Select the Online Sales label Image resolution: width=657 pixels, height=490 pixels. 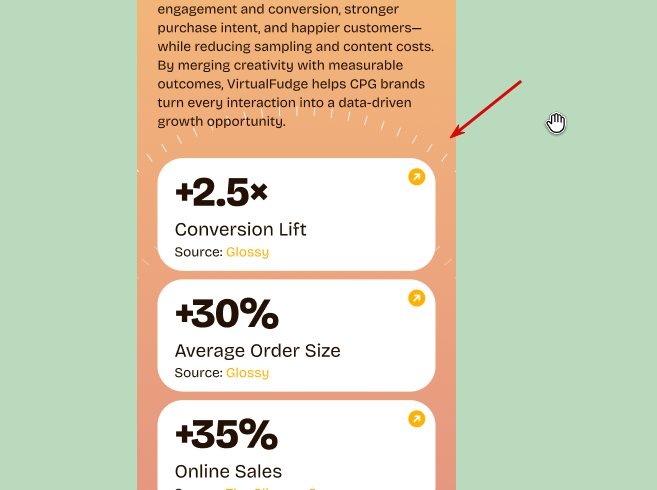pyautogui.click(x=228, y=471)
